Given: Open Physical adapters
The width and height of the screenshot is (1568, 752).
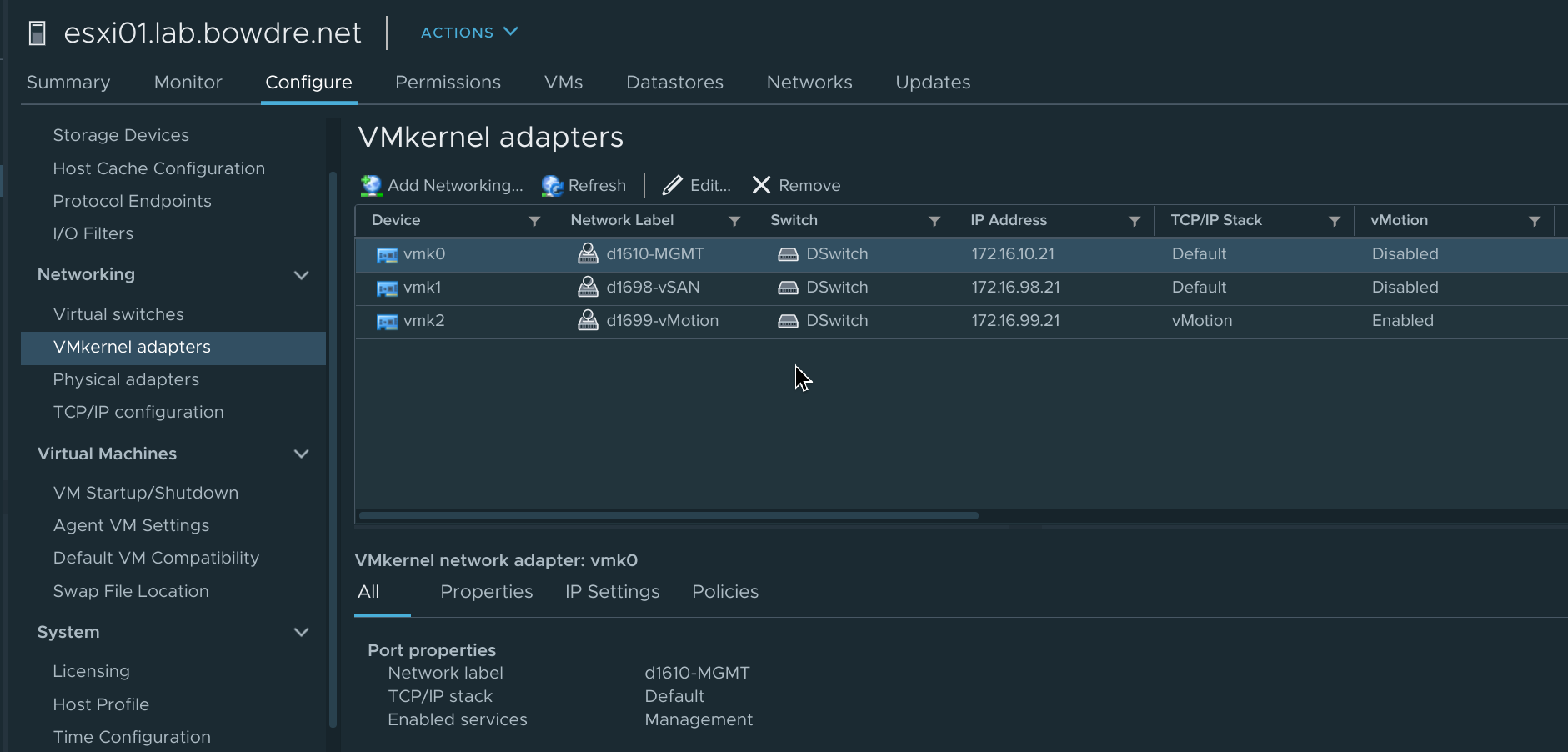Looking at the screenshot, I should 126,379.
